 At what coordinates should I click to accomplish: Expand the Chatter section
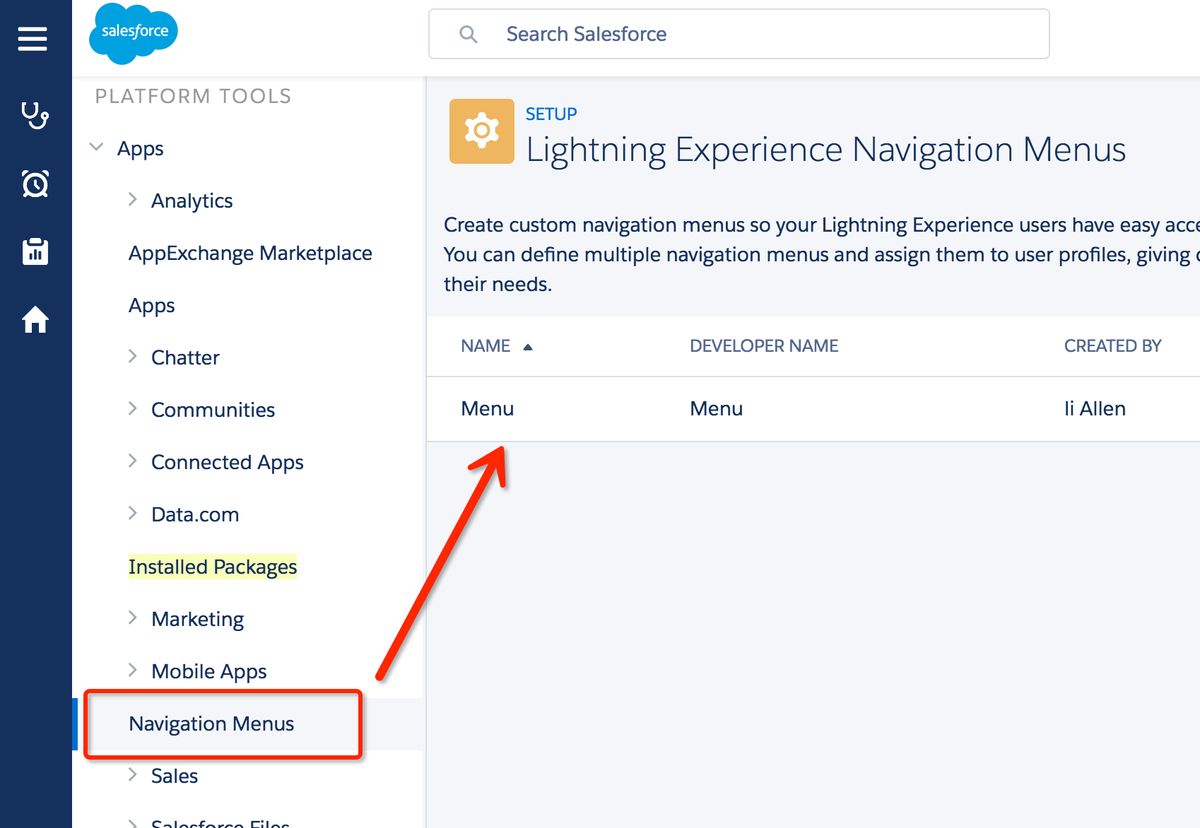[133, 357]
